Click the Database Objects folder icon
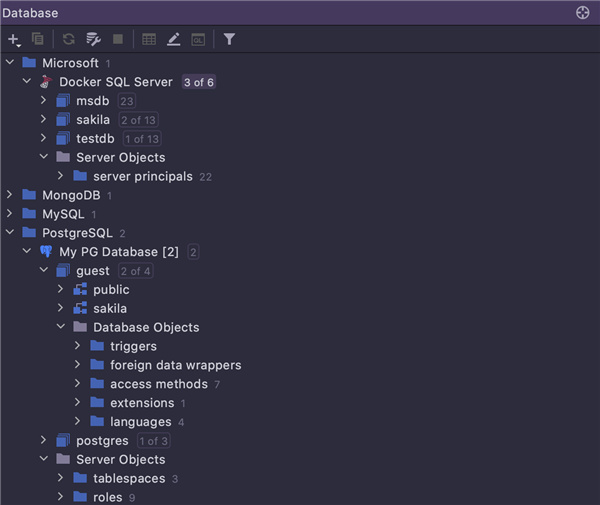The width and height of the screenshot is (600, 505). click(x=80, y=327)
